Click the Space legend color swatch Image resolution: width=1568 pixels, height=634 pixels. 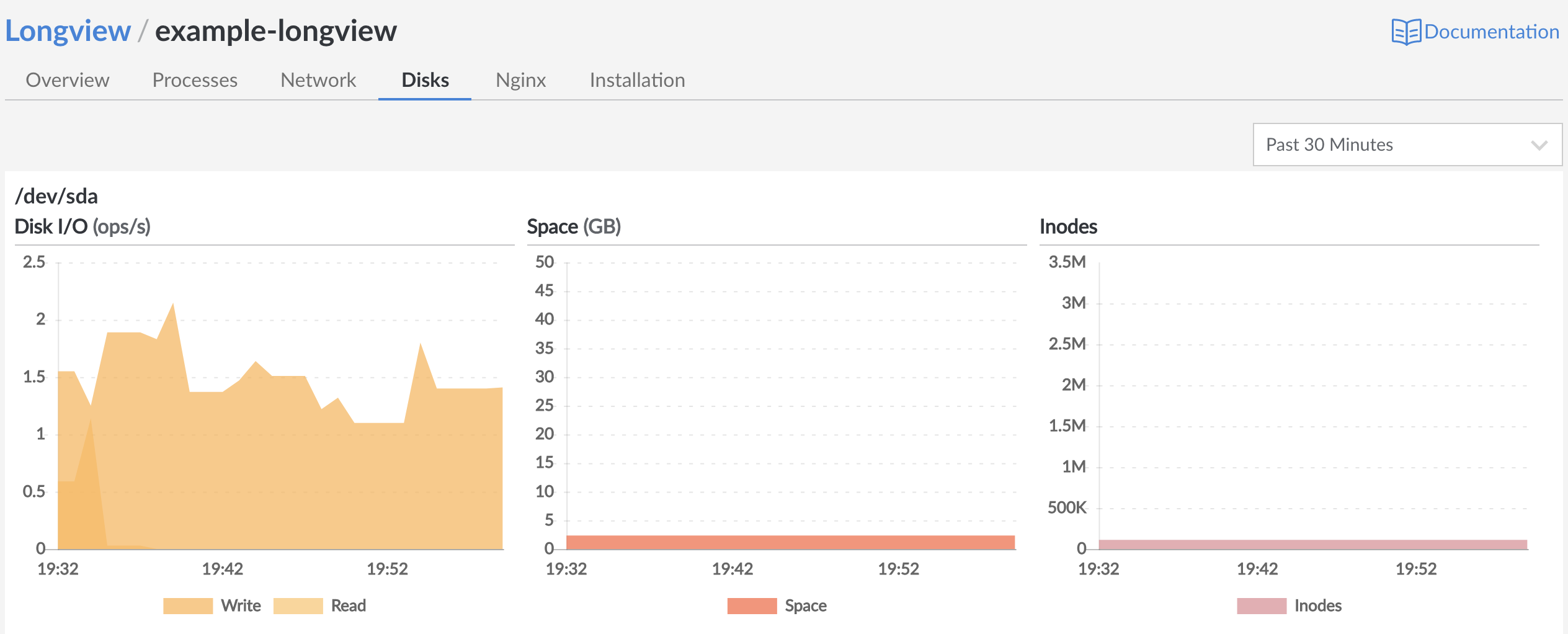point(752,605)
